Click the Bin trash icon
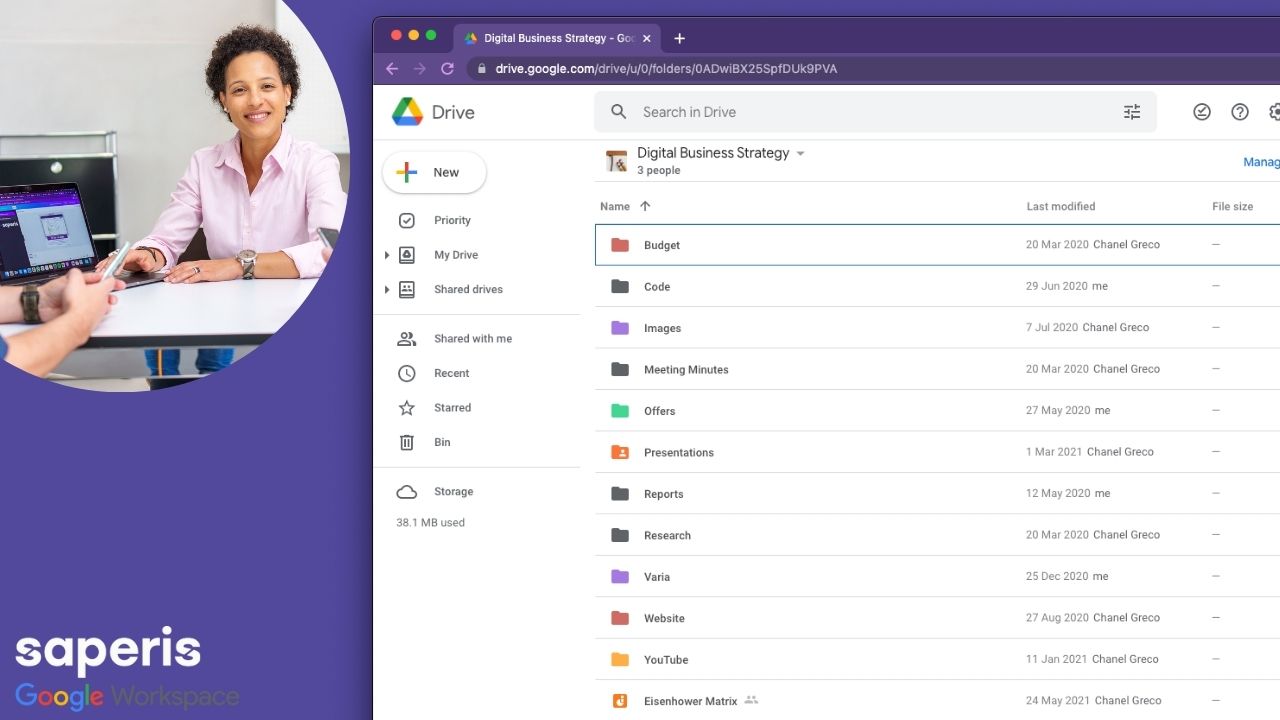 point(407,442)
